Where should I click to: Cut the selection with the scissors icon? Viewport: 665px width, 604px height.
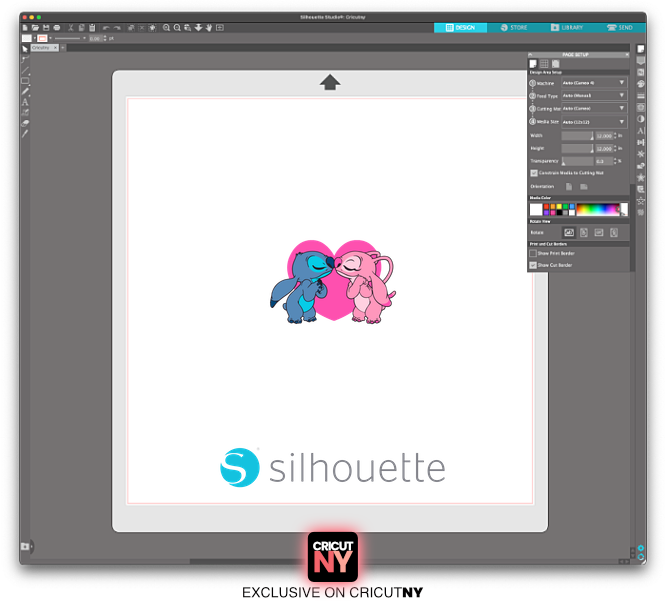(71, 28)
